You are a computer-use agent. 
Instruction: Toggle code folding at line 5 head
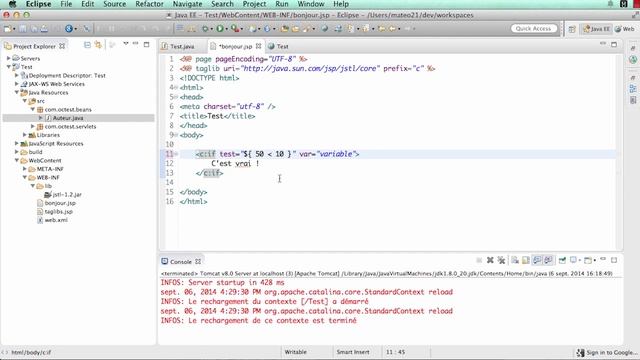176,97
